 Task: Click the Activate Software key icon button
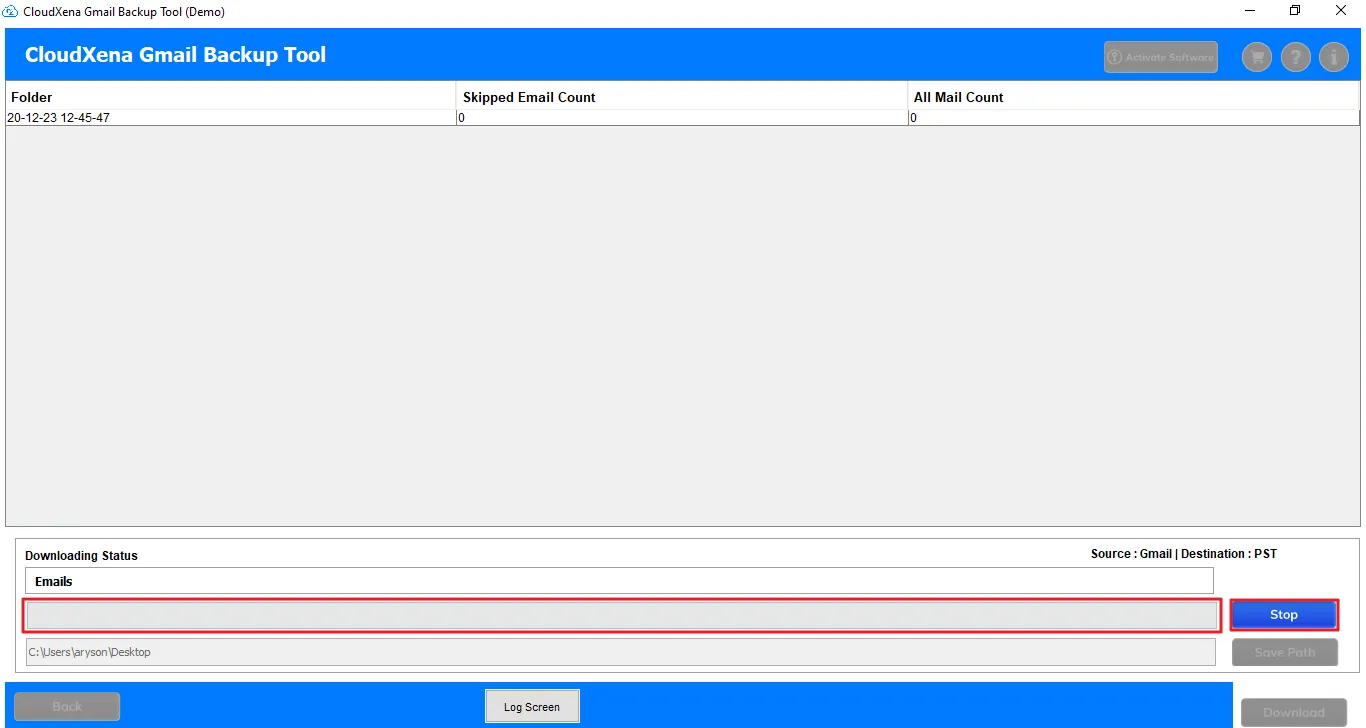tap(1160, 57)
